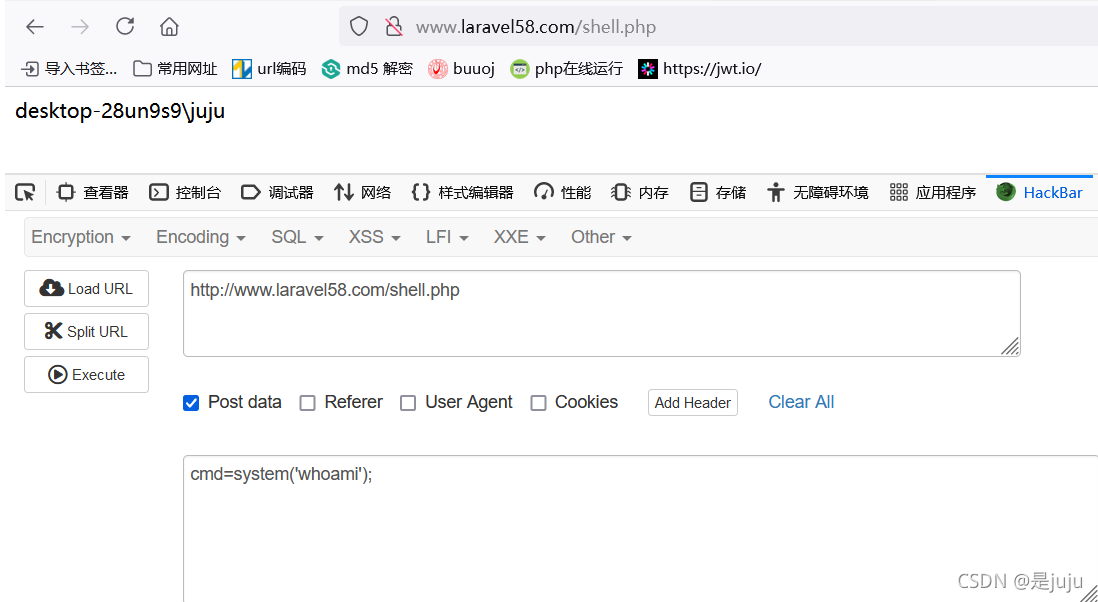Uncheck the Post data checkbox
Image resolution: width=1098 pixels, height=602 pixels.
coord(191,403)
